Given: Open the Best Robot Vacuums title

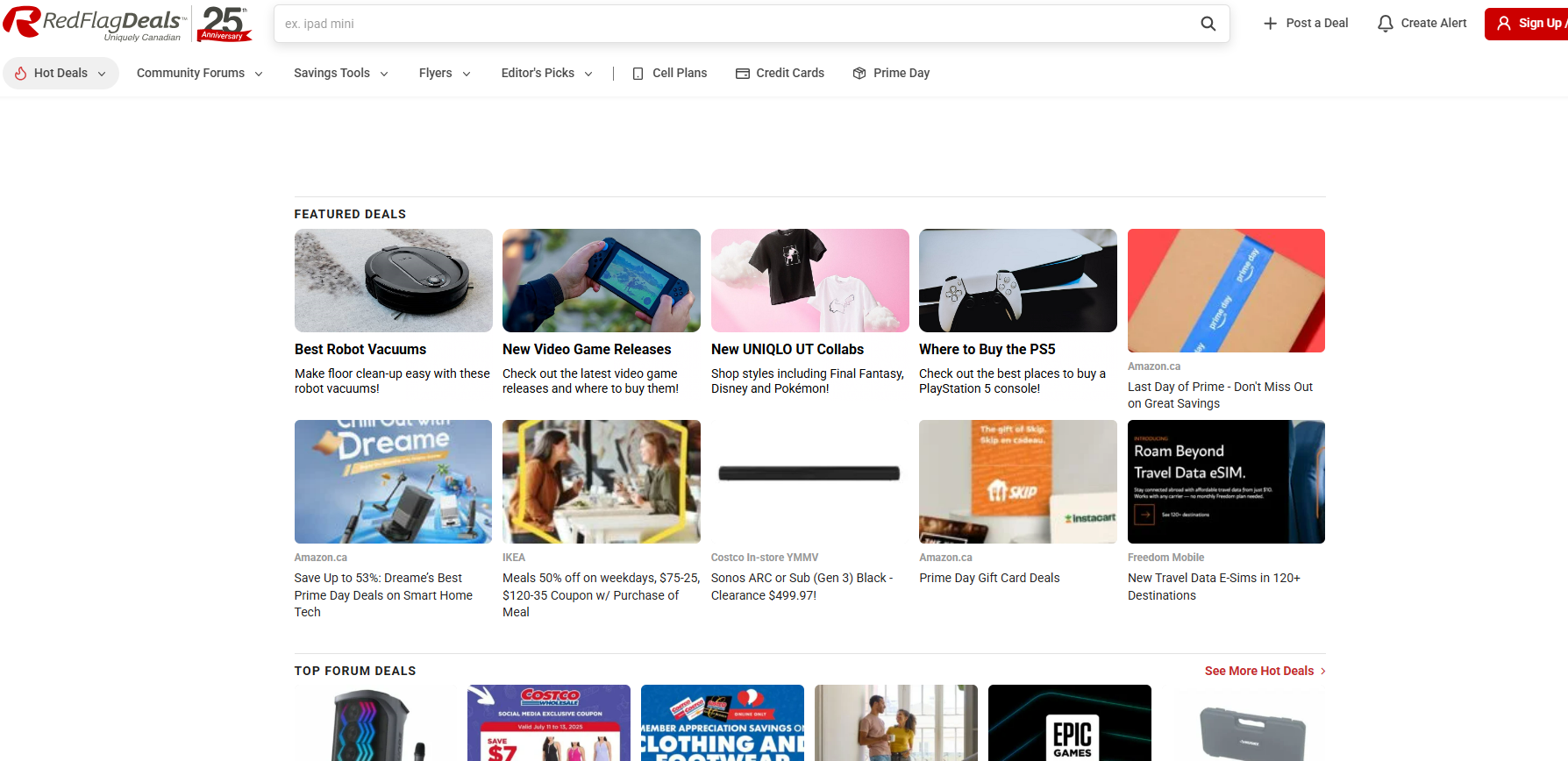Looking at the screenshot, I should pos(360,349).
